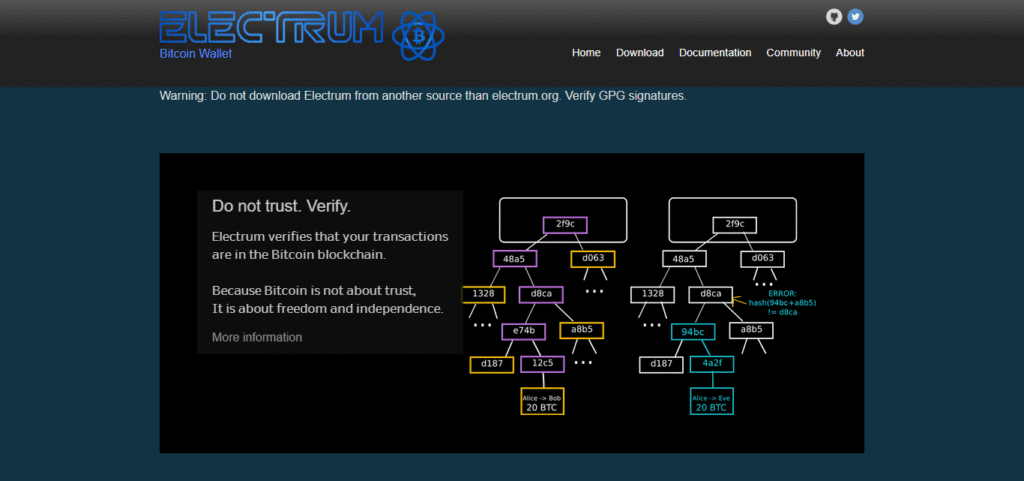Click the cyan 94bc node

tap(693, 332)
